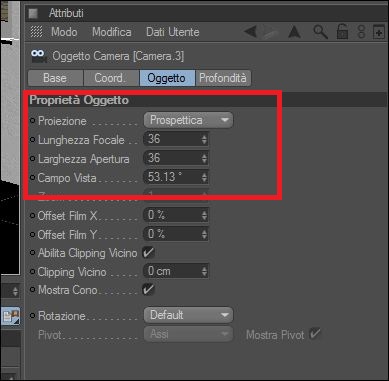Open the Proiezione dropdown set to Prospettica
Image resolution: width=389 pixels, height=381 pixels.
coord(188,120)
